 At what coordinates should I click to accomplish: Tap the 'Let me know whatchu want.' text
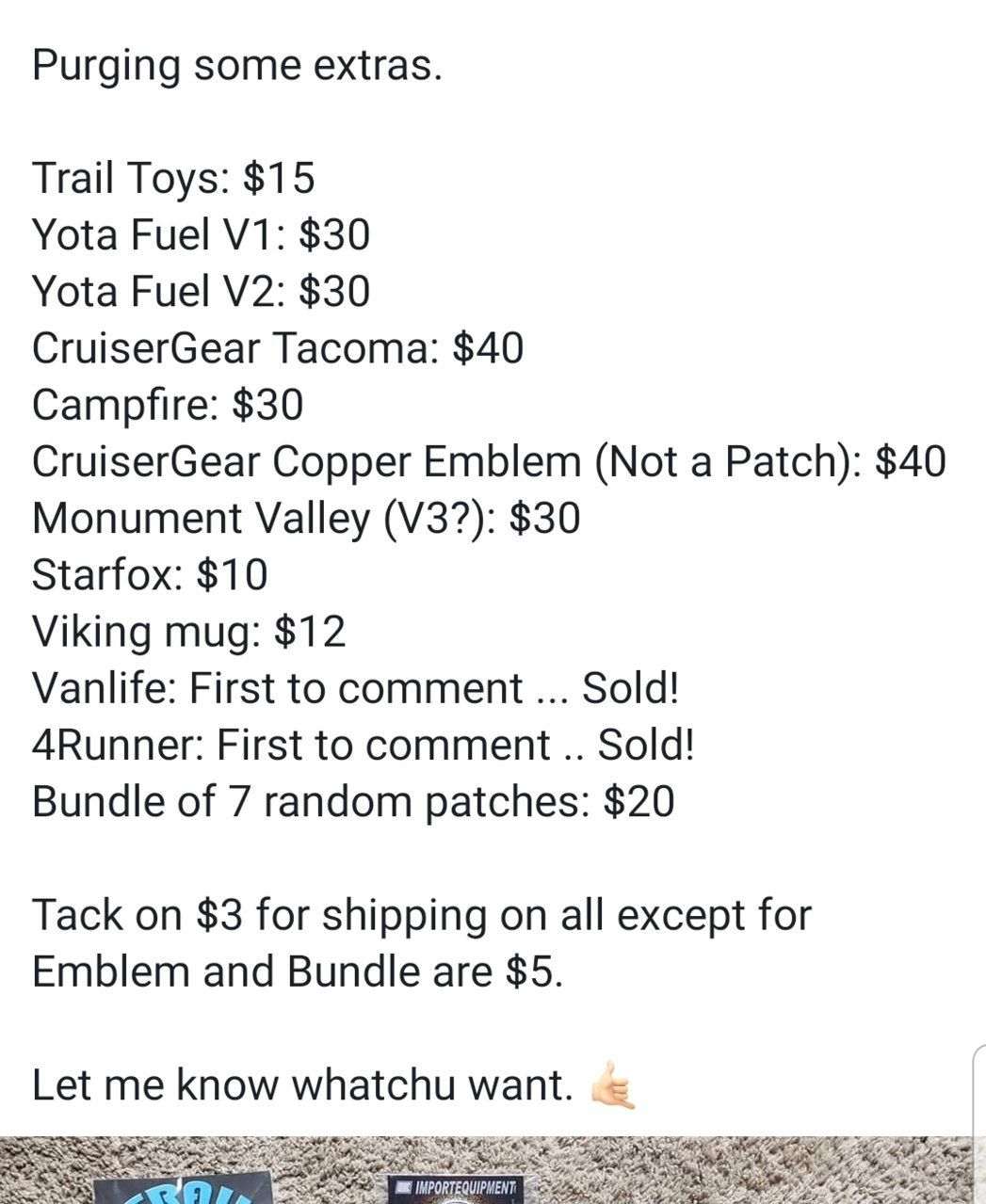[302, 1085]
